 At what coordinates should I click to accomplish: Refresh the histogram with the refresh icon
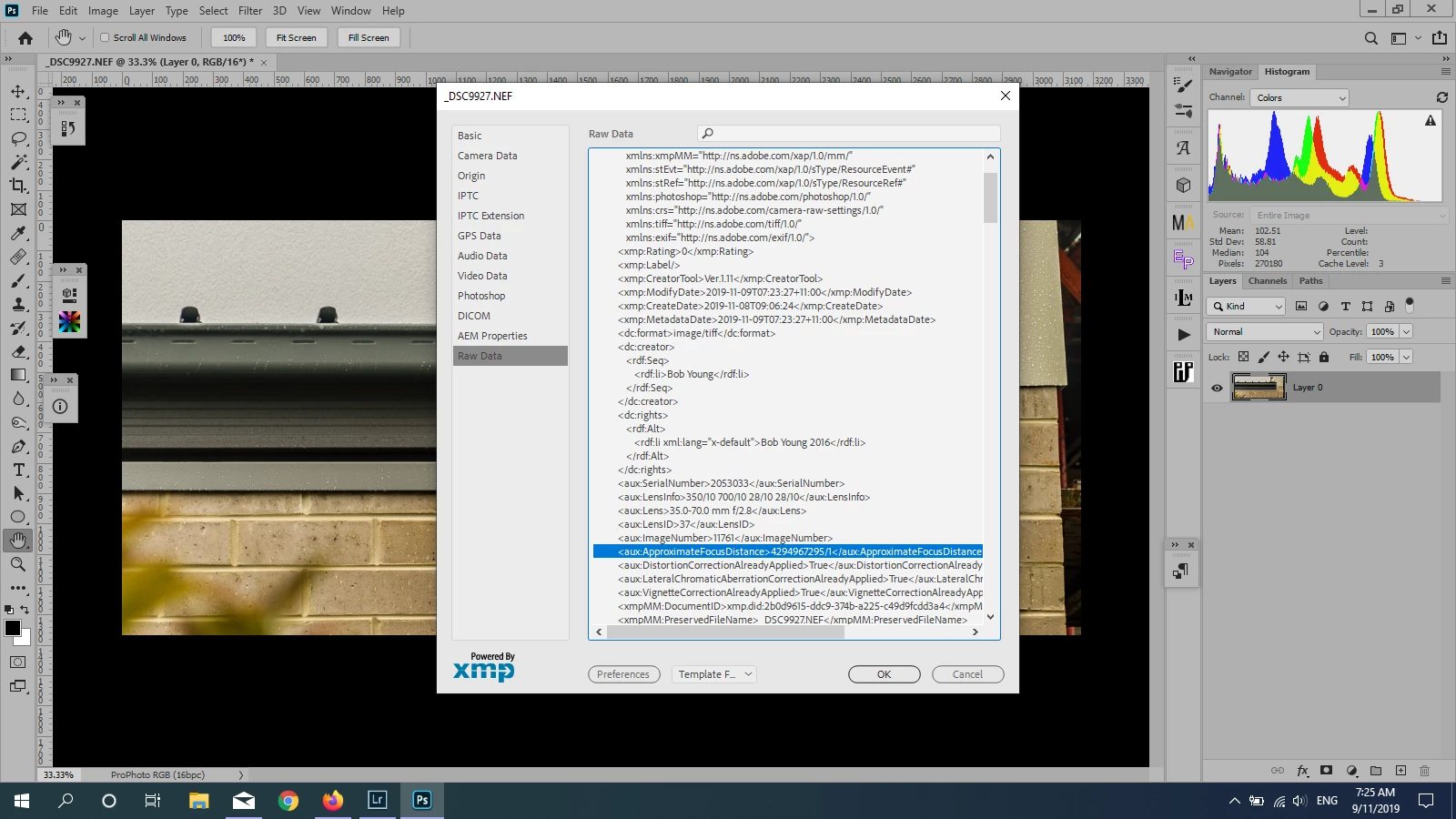(x=1442, y=97)
